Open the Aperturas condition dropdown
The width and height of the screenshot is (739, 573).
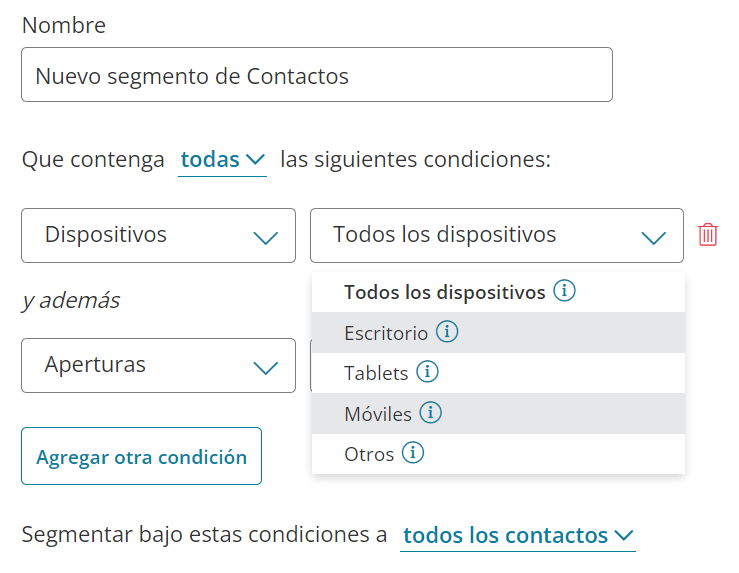(158, 365)
